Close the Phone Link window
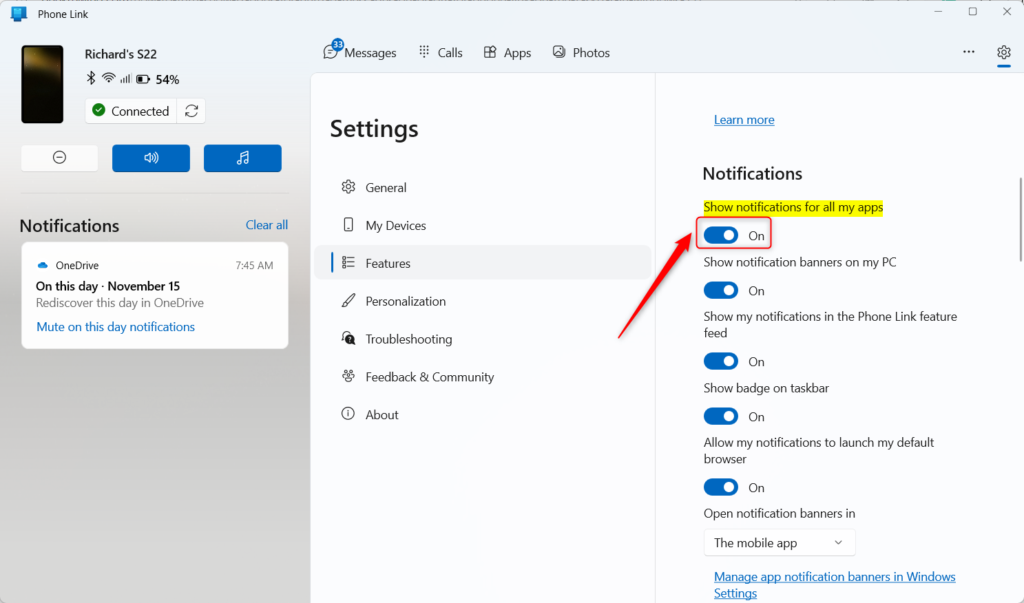The image size is (1024, 603). [1007, 12]
